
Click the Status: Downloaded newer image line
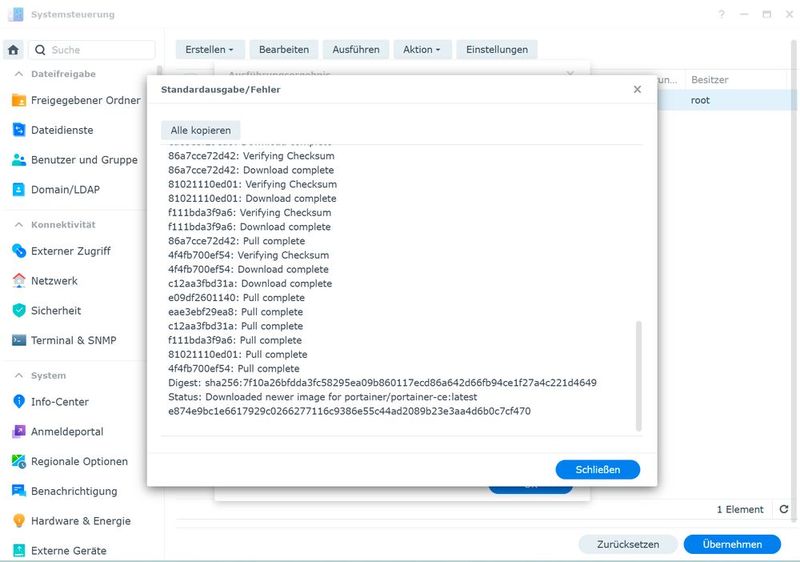tap(322, 397)
